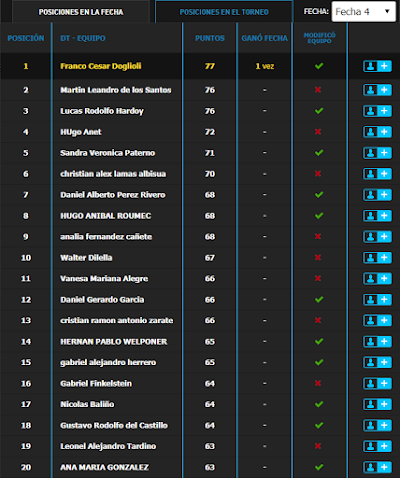Click the '1 vez' value for Franco
The width and height of the screenshot is (400, 478).
click(x=265, y=66)
